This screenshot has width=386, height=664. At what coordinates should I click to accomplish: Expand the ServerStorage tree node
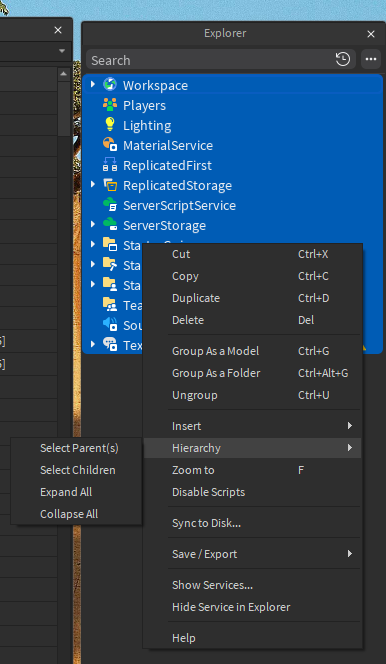click(93, 224)
